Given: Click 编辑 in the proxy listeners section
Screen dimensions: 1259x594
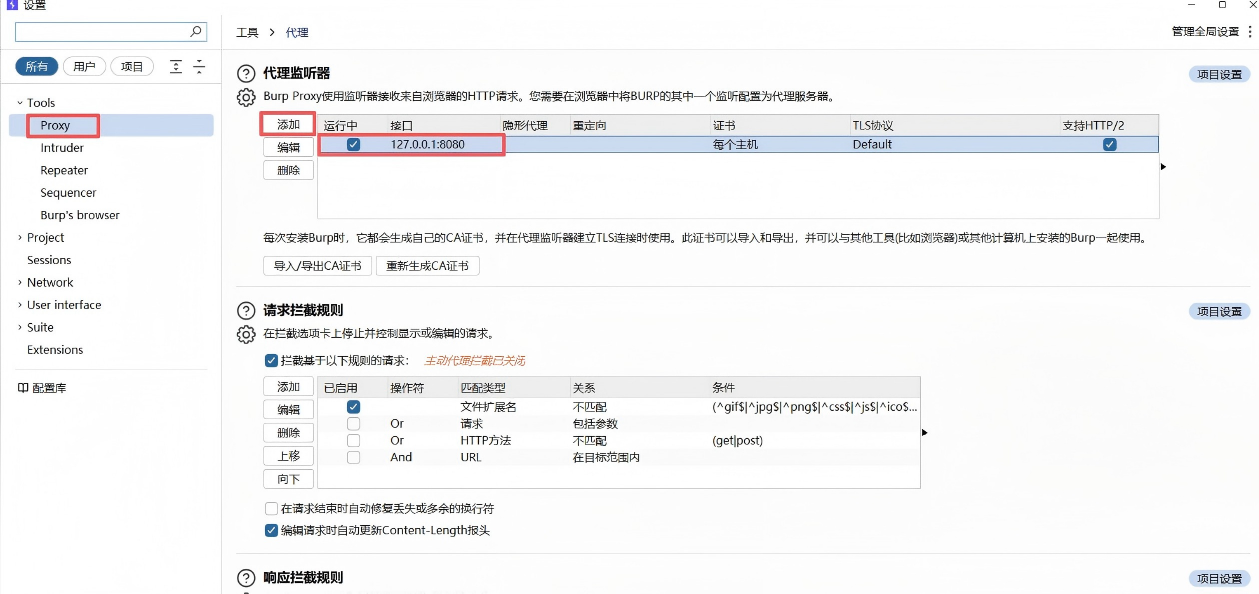Looking at the screenshot, I should click(x=288, y=147).
